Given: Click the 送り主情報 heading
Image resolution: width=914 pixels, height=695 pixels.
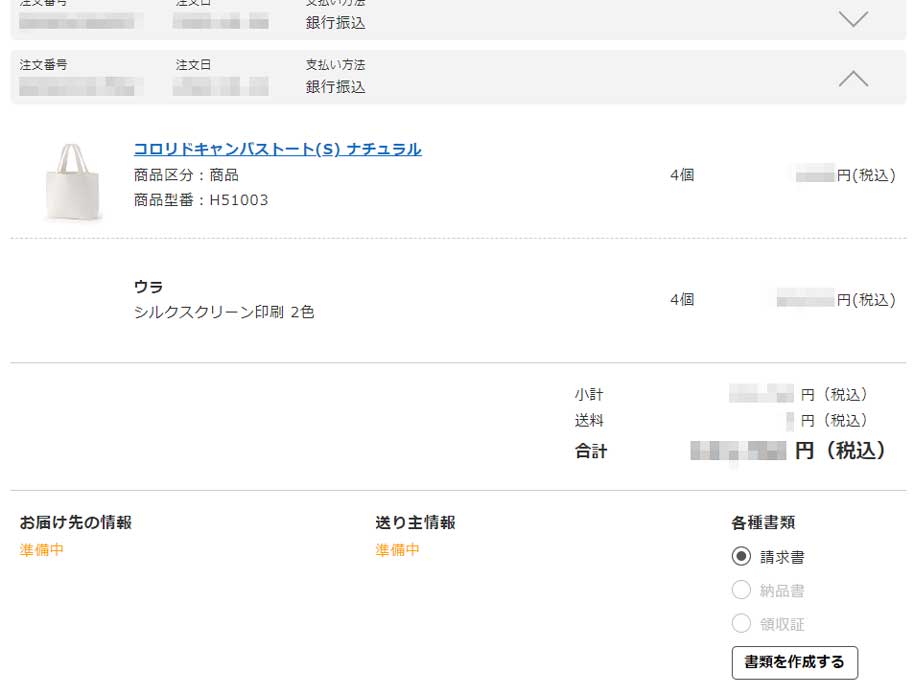Looking at the screenshot, I should coord(415,522).
